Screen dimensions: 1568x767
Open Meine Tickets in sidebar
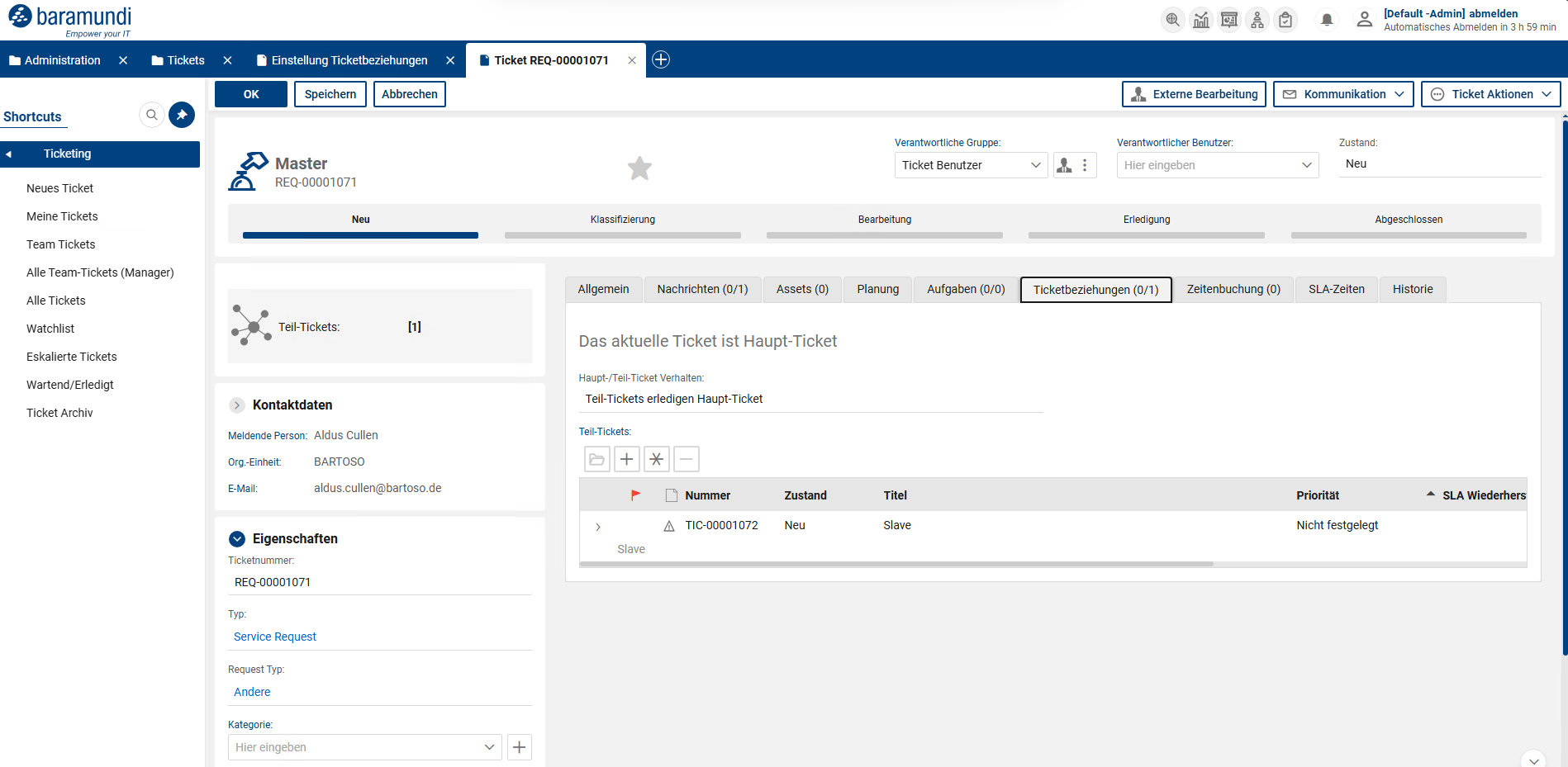62,216
